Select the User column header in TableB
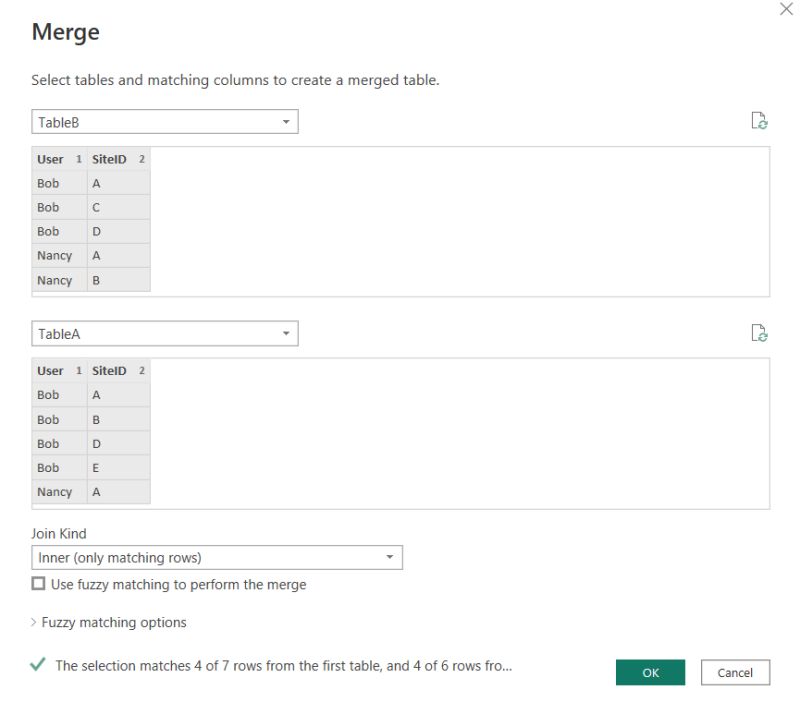Image resolution: width=800 pixels, height=714 pixels. click(52, 158)
